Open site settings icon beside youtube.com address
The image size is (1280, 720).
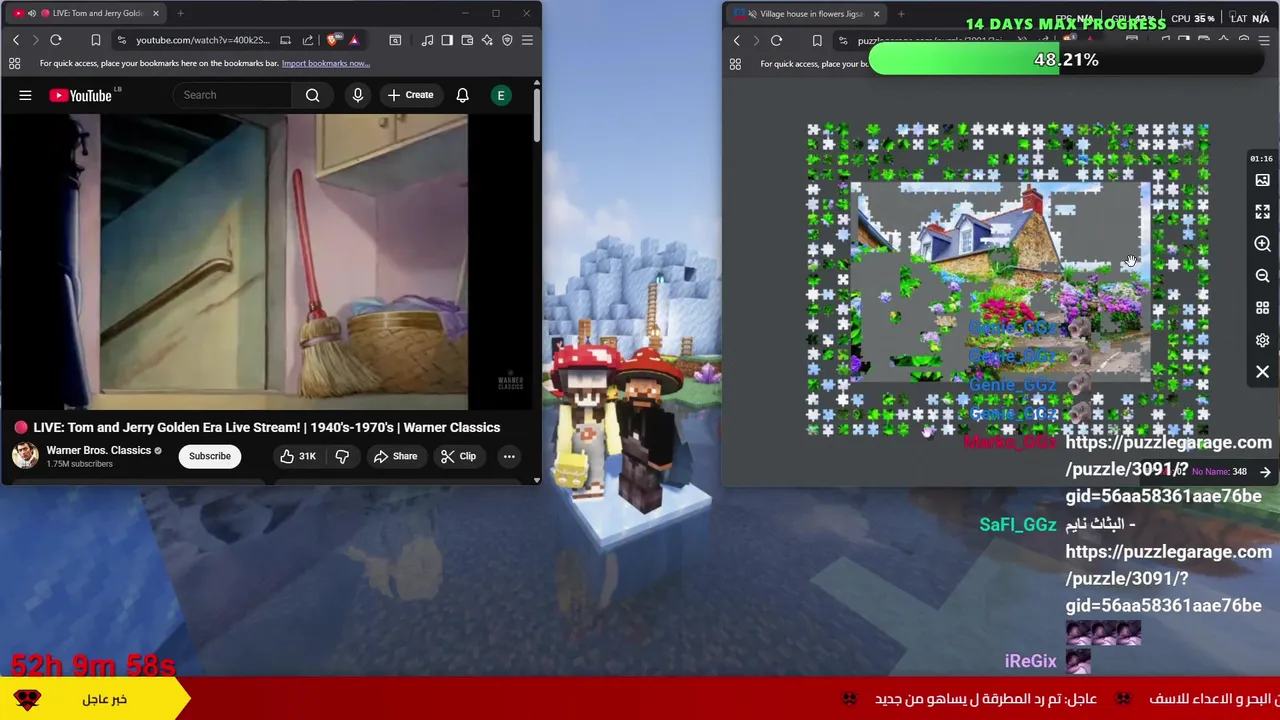121,40
